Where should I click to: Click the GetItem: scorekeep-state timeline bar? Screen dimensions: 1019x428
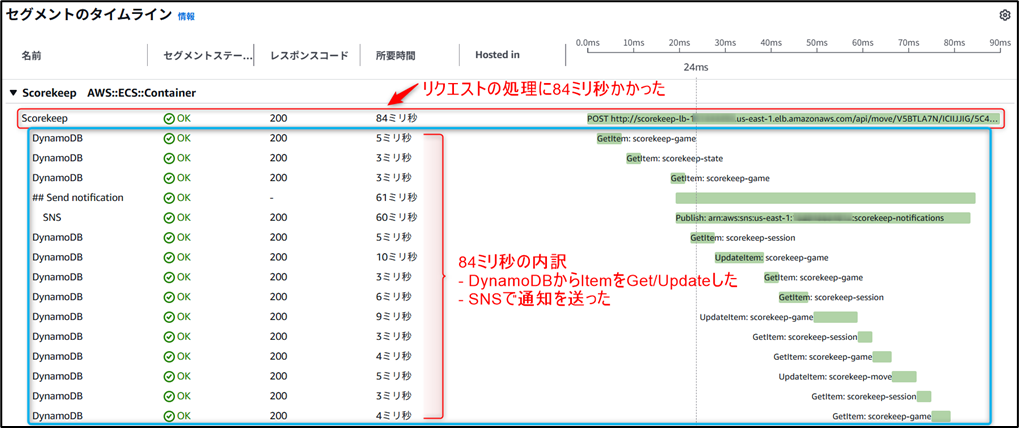coord(634,158)
